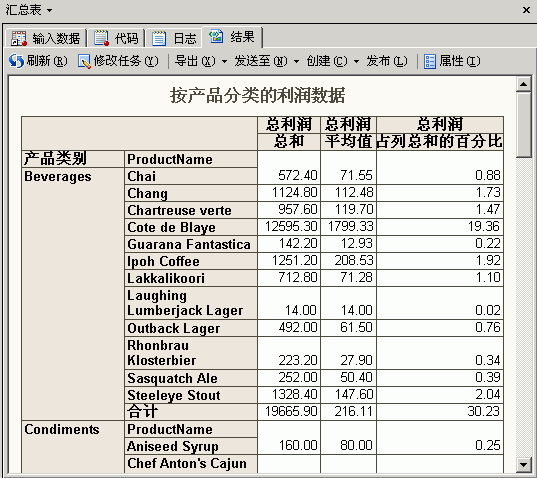Select Lakkalikoori row label
This screenshot has height=478, width=537.
(x=191, y=278)
